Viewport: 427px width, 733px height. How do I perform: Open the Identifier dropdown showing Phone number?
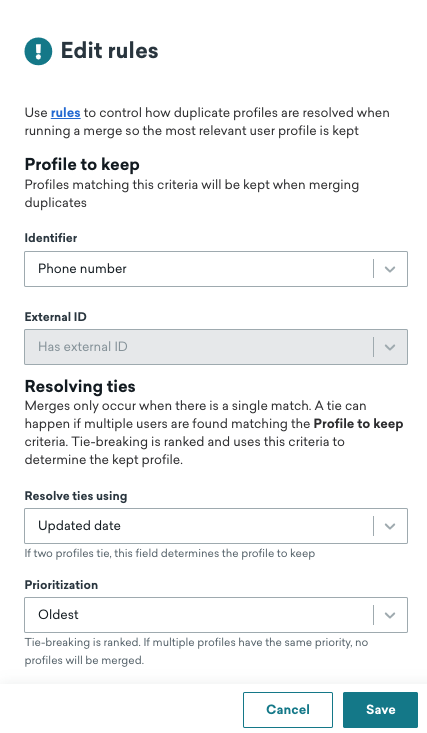coord(216,269)
